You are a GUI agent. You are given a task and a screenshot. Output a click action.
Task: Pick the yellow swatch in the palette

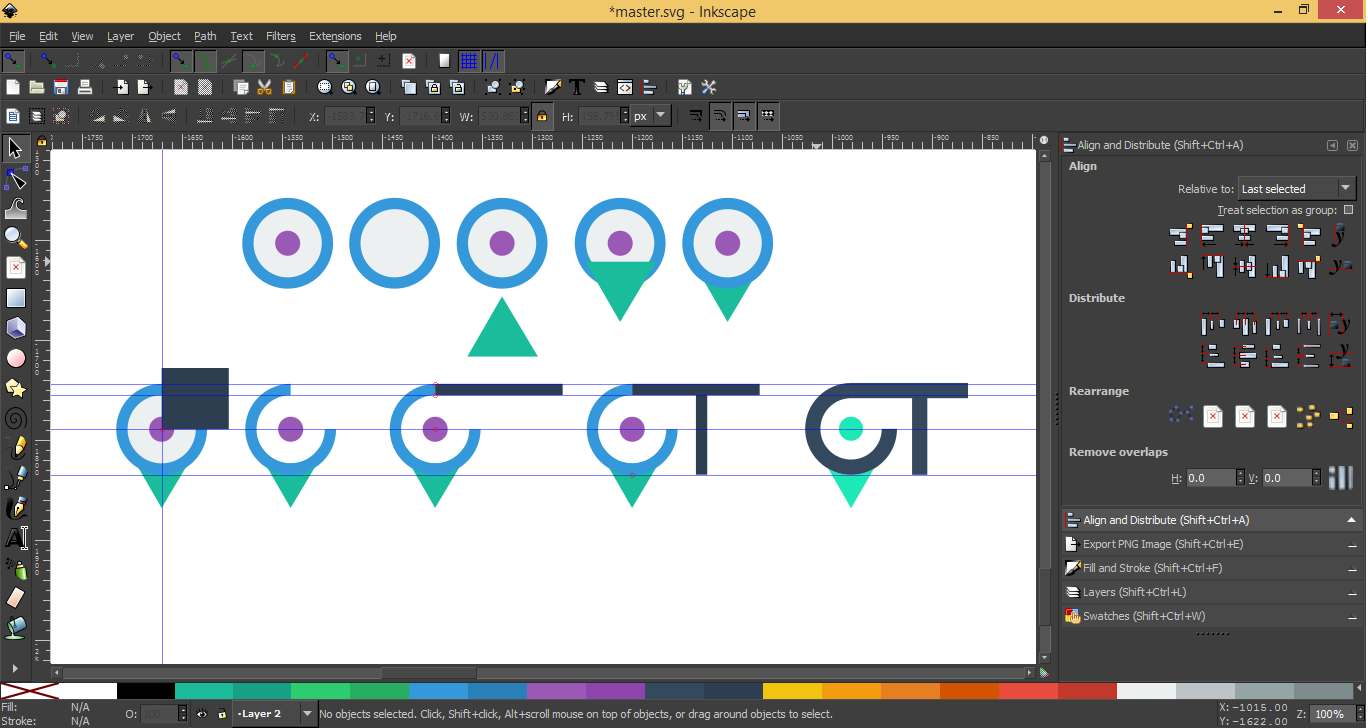point(791,691)
